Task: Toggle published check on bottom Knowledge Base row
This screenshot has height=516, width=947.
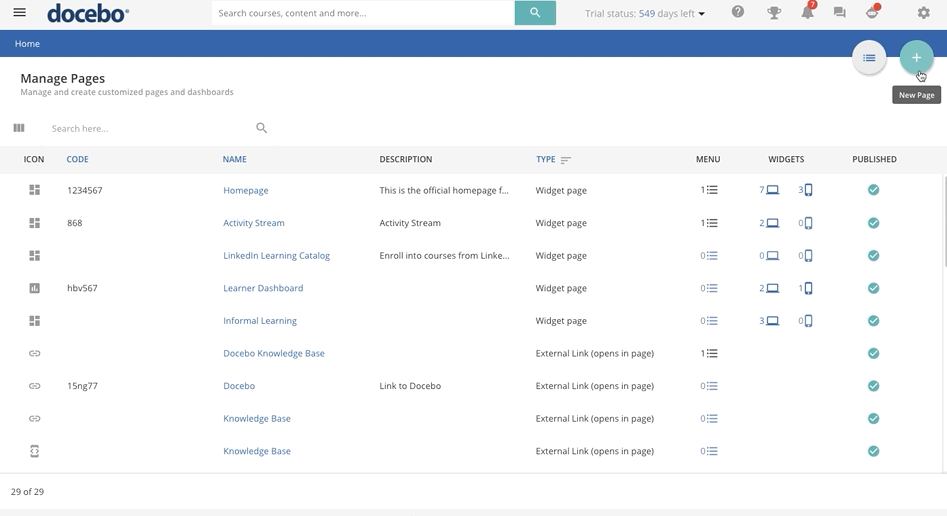Action: (873, 451)
